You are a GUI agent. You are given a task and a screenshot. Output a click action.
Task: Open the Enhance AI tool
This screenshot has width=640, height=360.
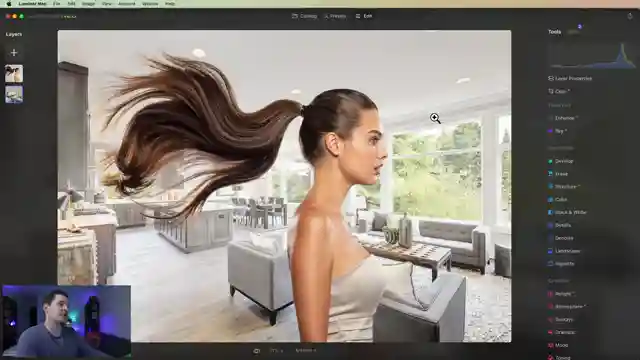point(563,118)
